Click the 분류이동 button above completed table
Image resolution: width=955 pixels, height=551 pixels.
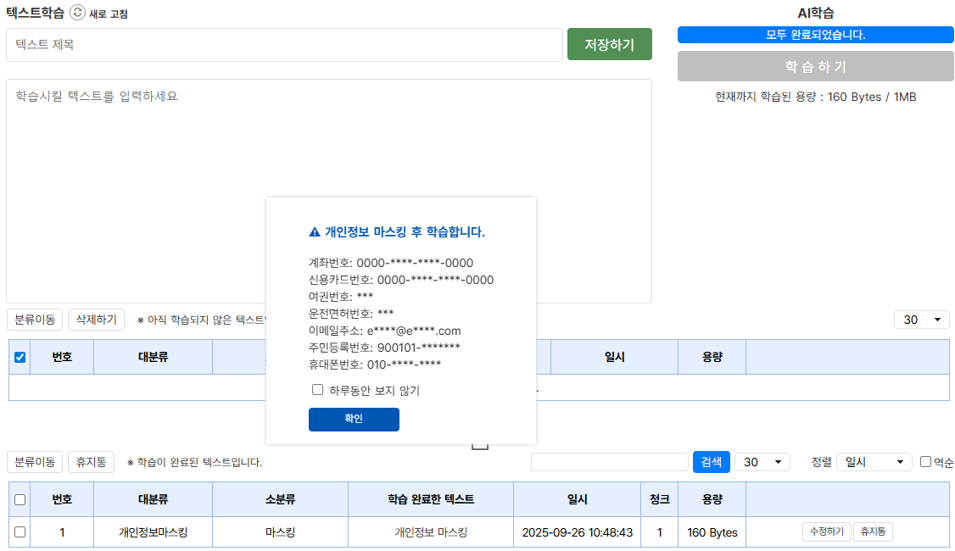pyautogui.click(x=34, y=462)
